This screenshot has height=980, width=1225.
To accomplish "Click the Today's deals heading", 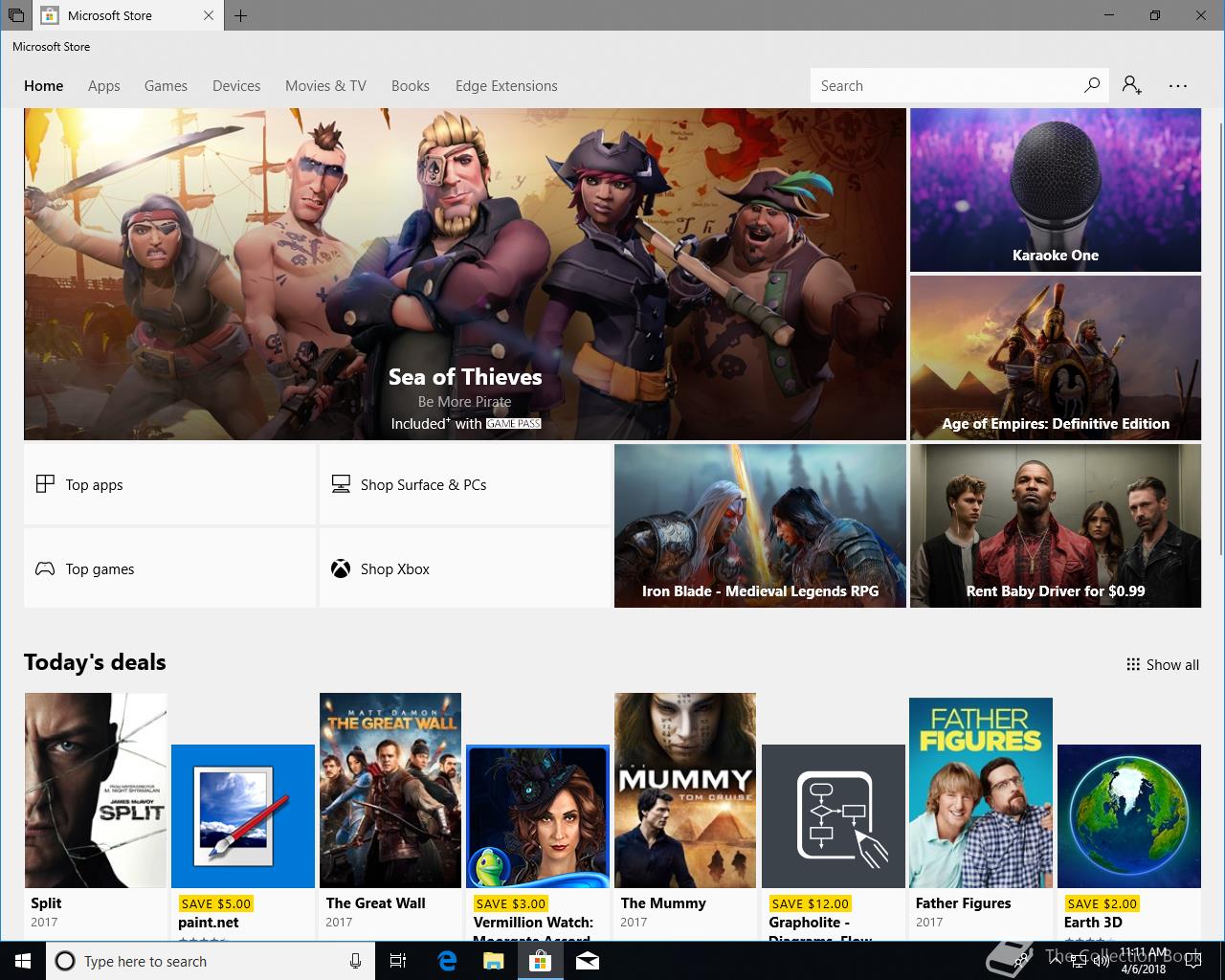I will pos(95,662).
